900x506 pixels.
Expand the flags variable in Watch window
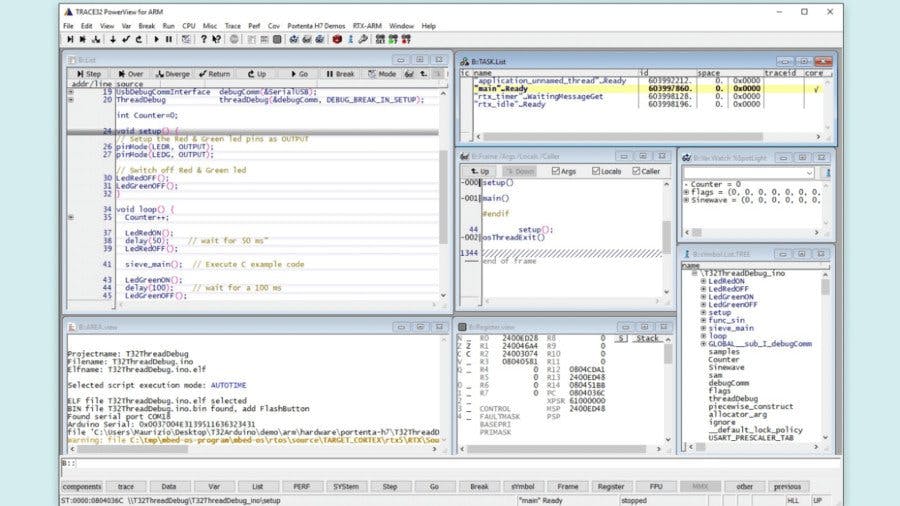tap(686, 192)
